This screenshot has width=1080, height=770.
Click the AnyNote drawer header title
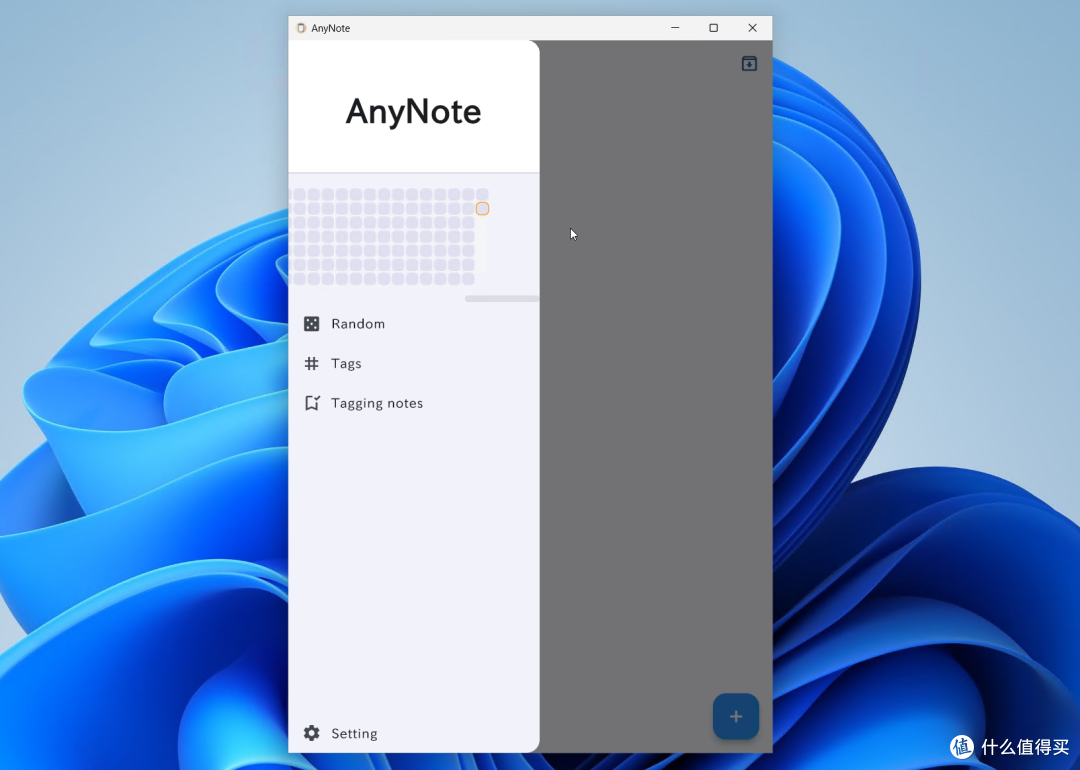point(413,112)
